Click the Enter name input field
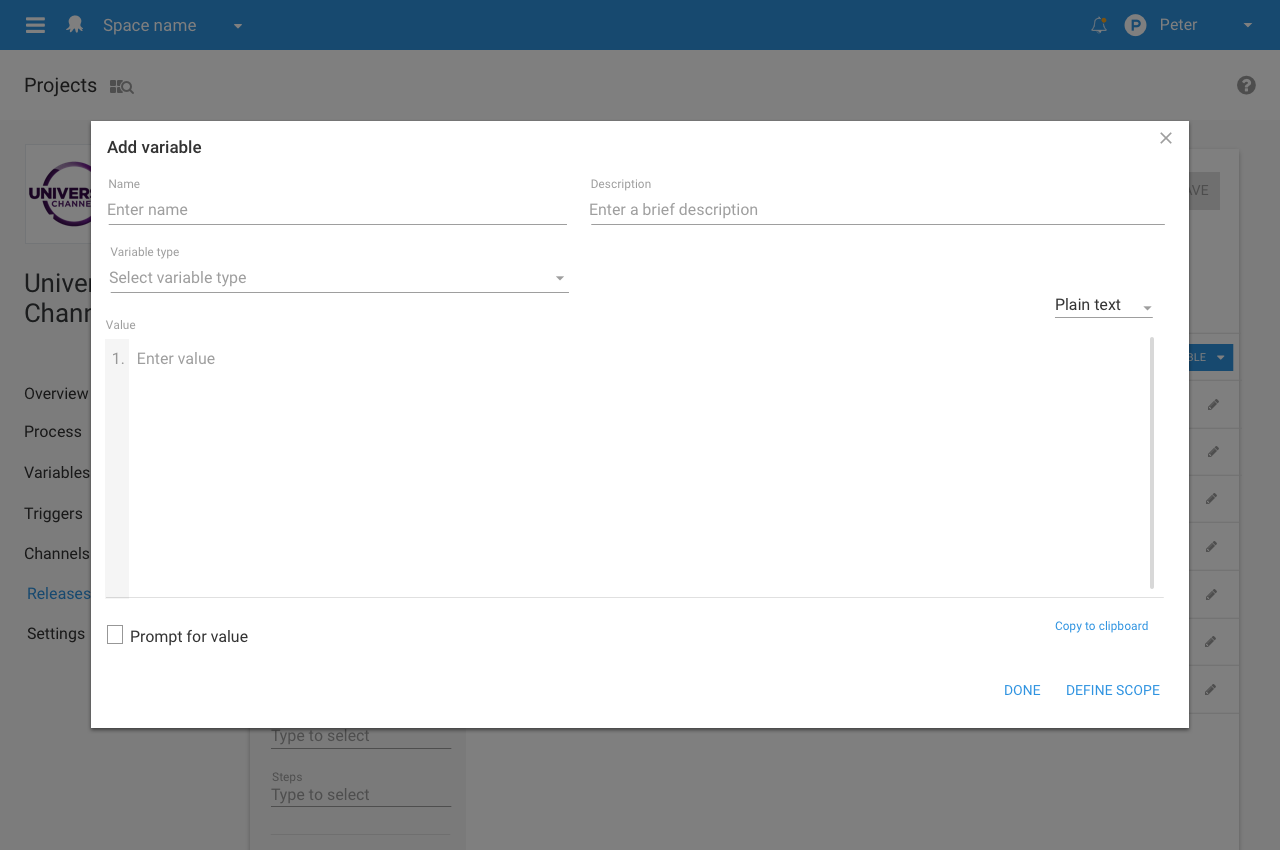 click(x=337, y=210)
